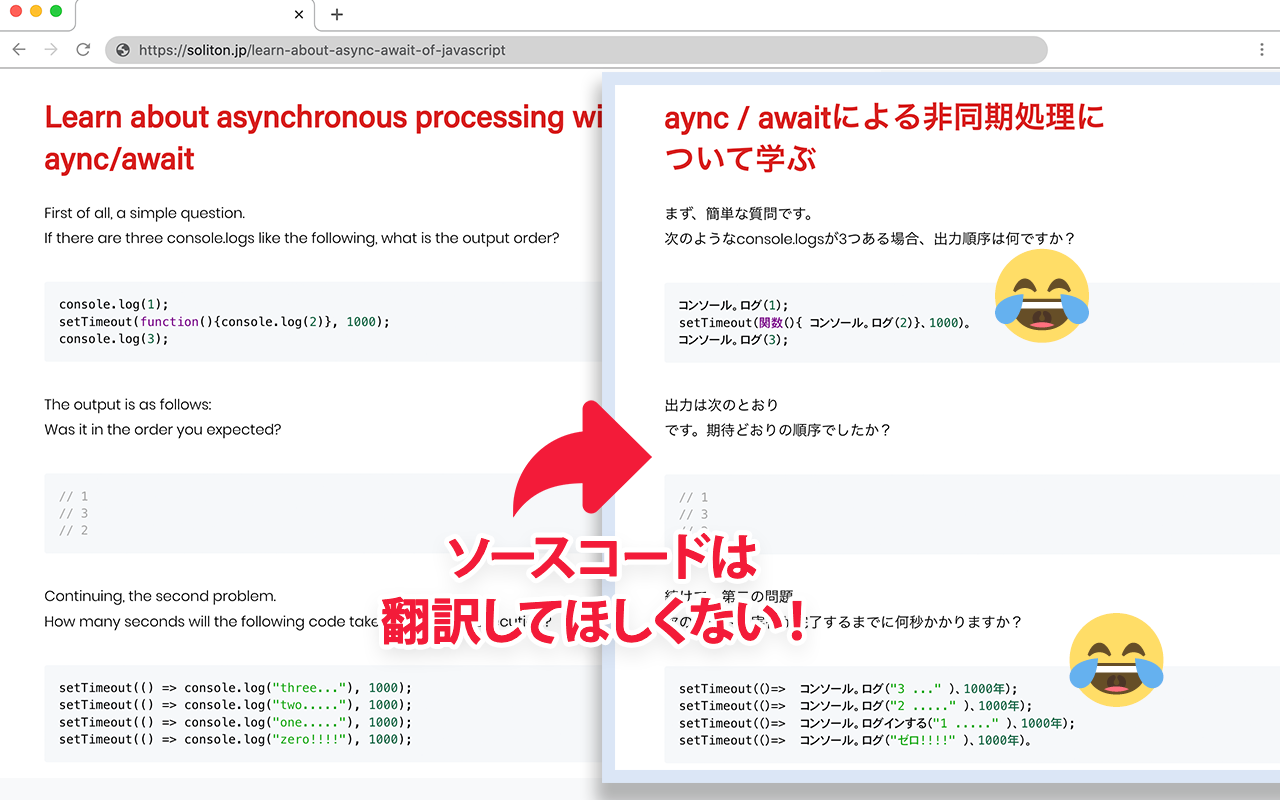Click the soliton.jp URL address bar
The height and width of the screenshot is (800, 1280).
(576, 50)
